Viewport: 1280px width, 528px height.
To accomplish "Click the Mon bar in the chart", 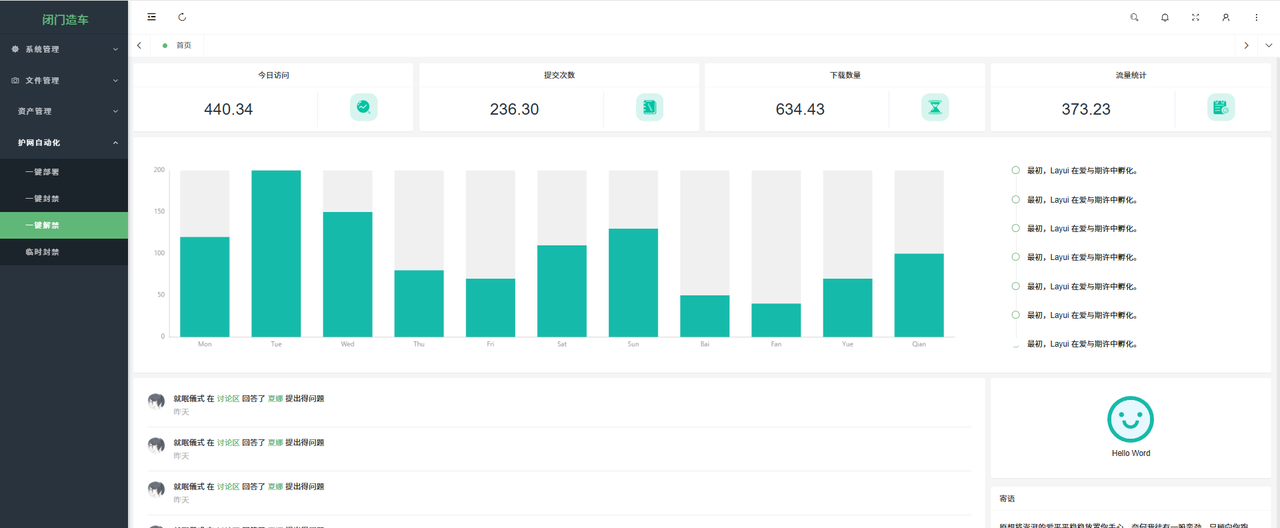I will (x=205, y=287).
